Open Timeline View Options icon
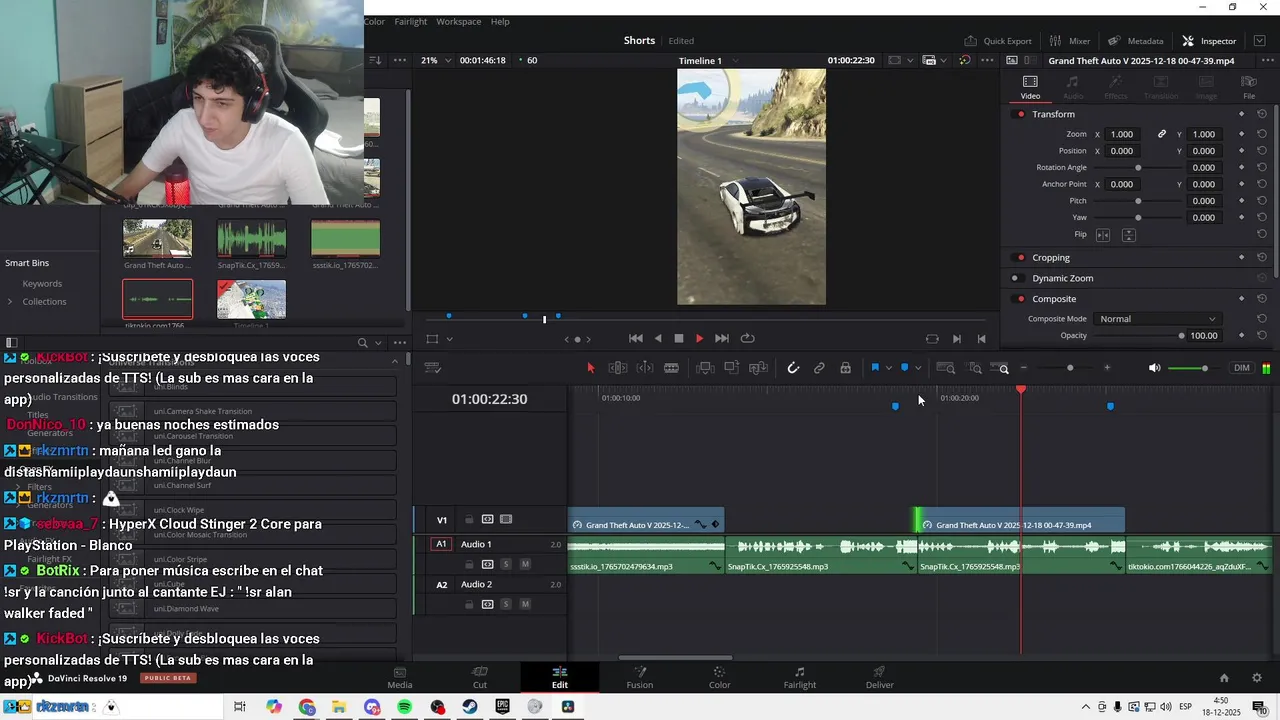This screenshot has height=720, width=1280. coord(433,368)
